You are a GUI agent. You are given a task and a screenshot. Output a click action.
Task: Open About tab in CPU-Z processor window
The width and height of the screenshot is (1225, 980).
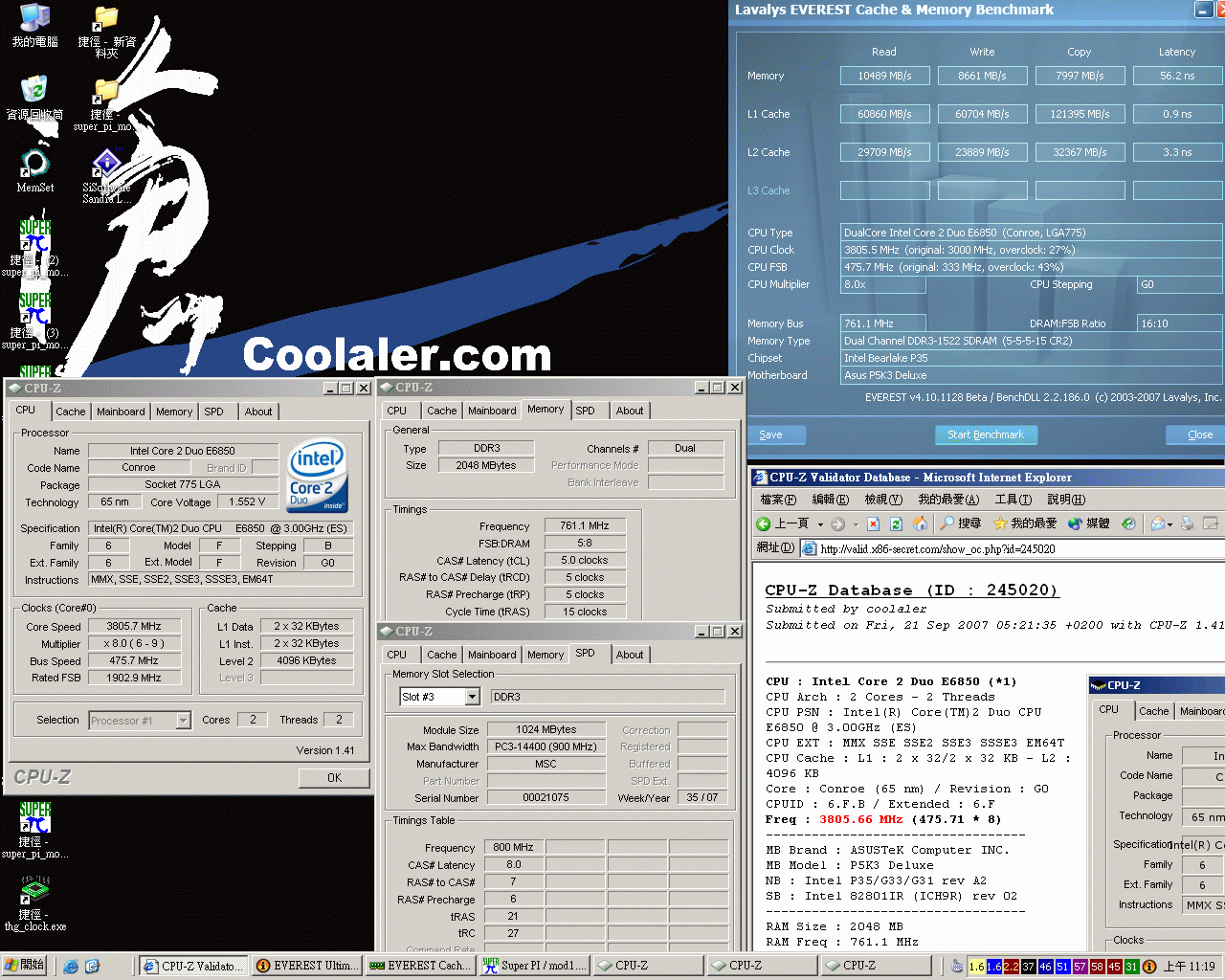pyautogui.click(x=258, y=412)
